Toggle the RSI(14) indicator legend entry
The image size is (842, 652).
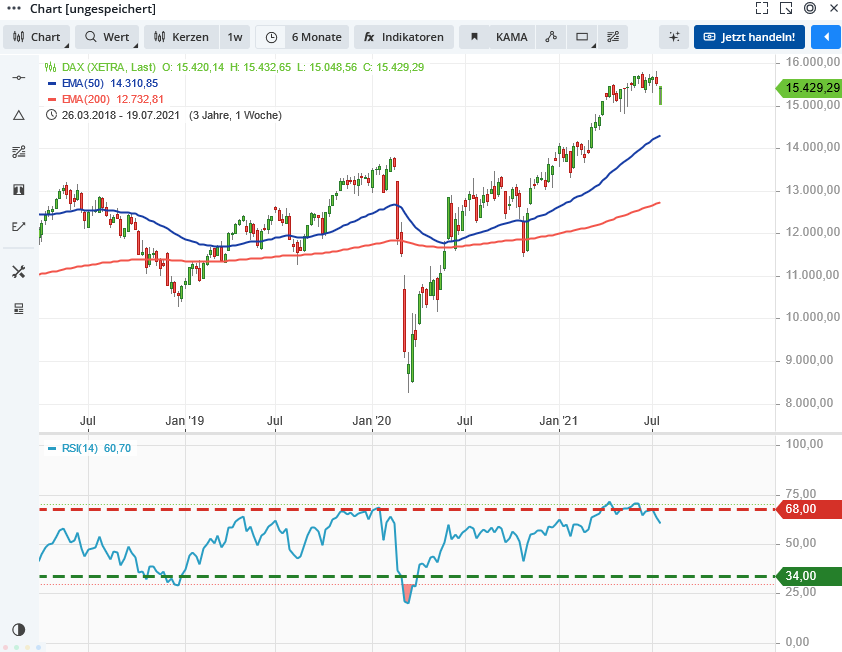(80, 448)
